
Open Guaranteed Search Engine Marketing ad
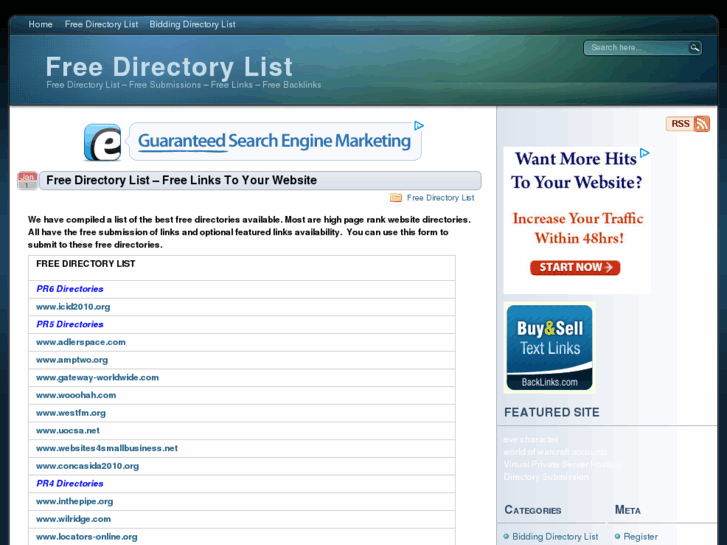pos(274,141)
